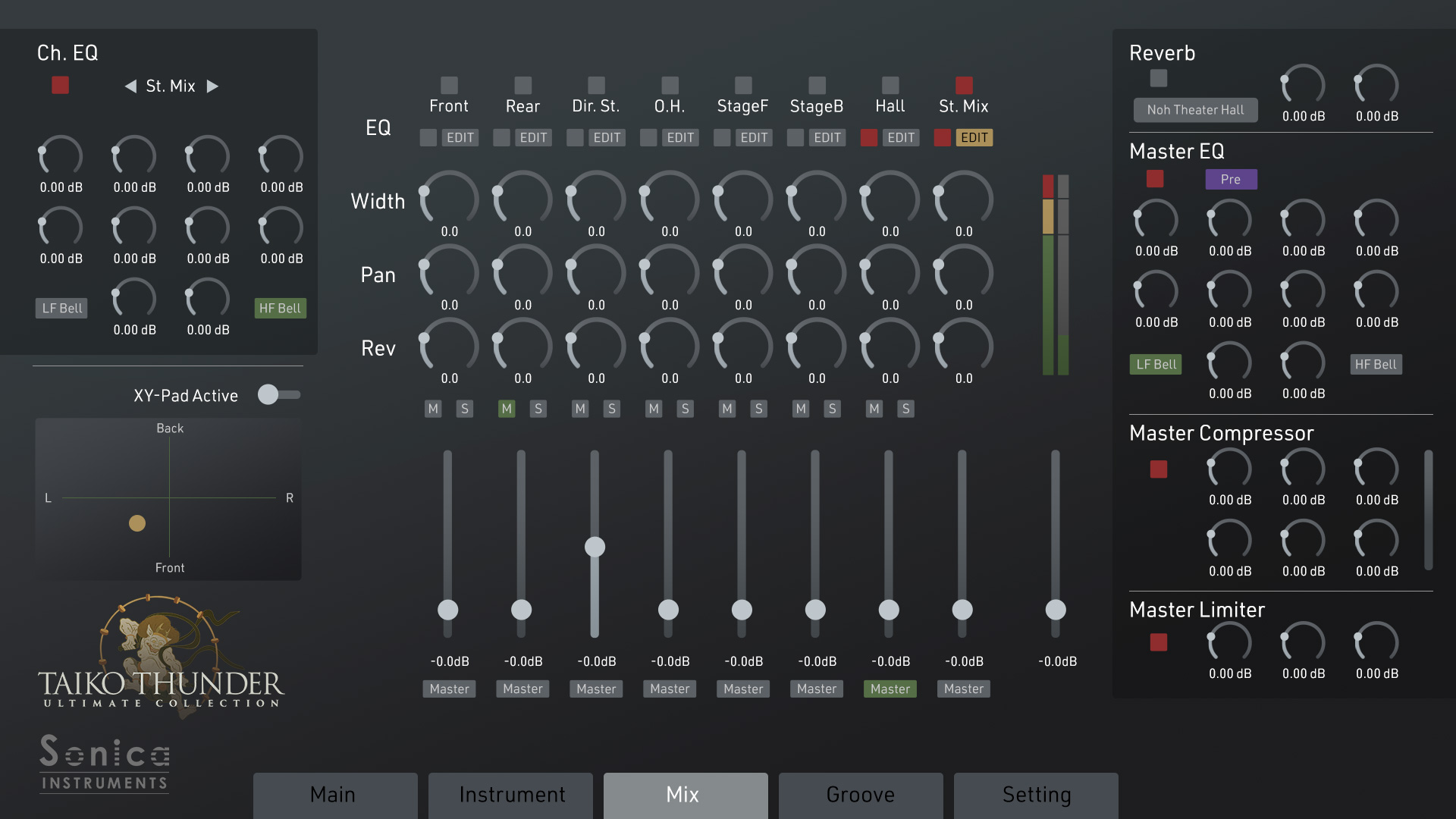Toggle the Master Limiter power button

click(1158, 642)
